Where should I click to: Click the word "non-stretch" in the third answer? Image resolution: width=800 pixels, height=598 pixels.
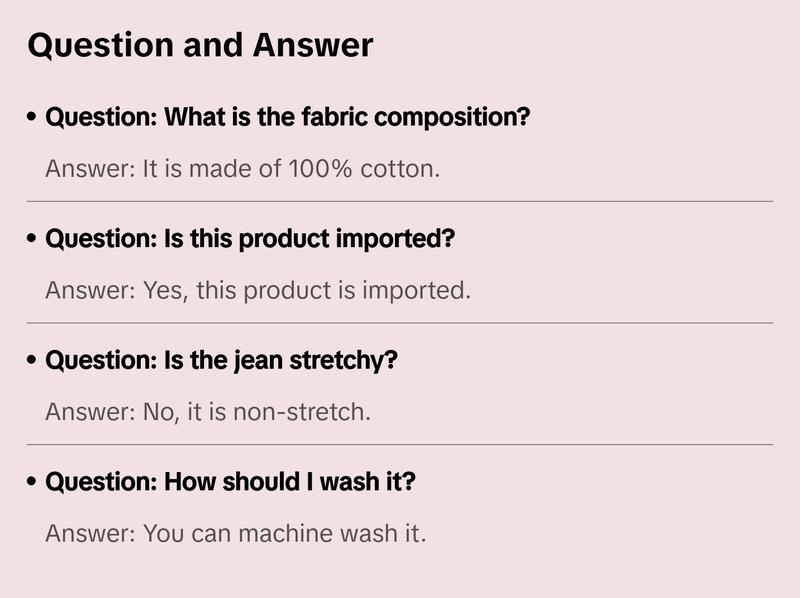[x=298, y=411]
